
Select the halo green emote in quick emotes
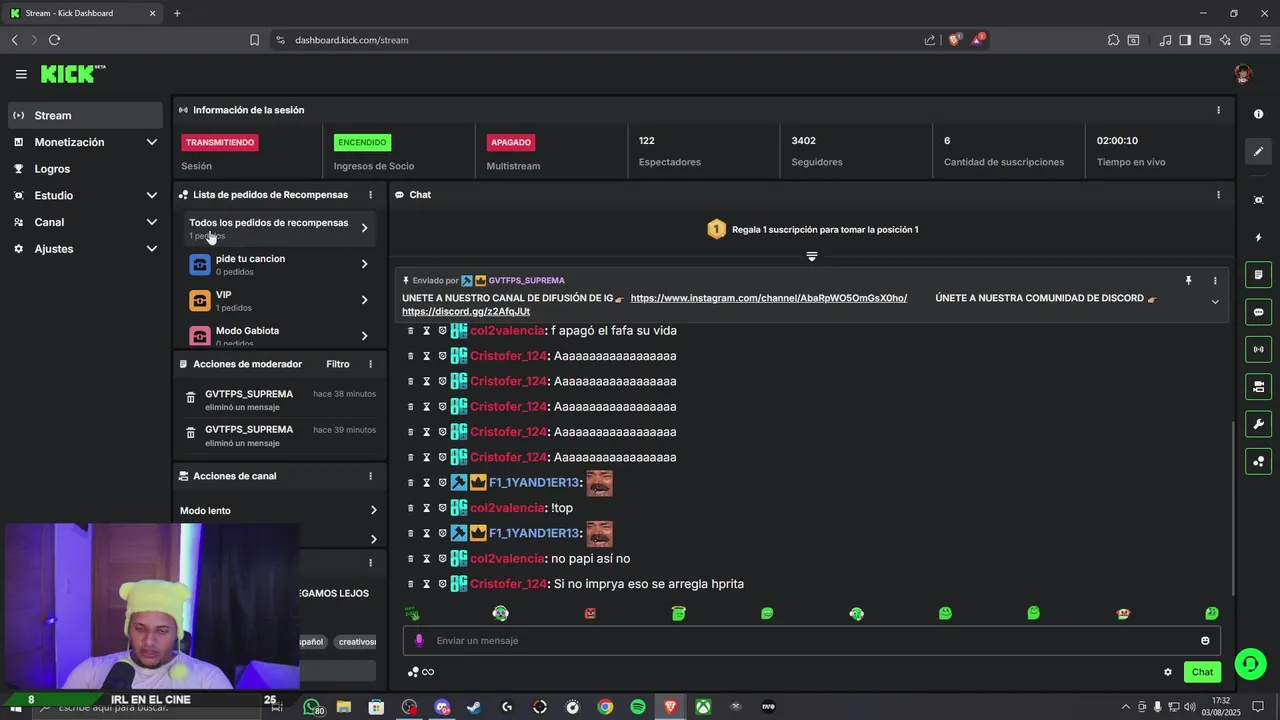pyautogui.click(x=679, y=613)
